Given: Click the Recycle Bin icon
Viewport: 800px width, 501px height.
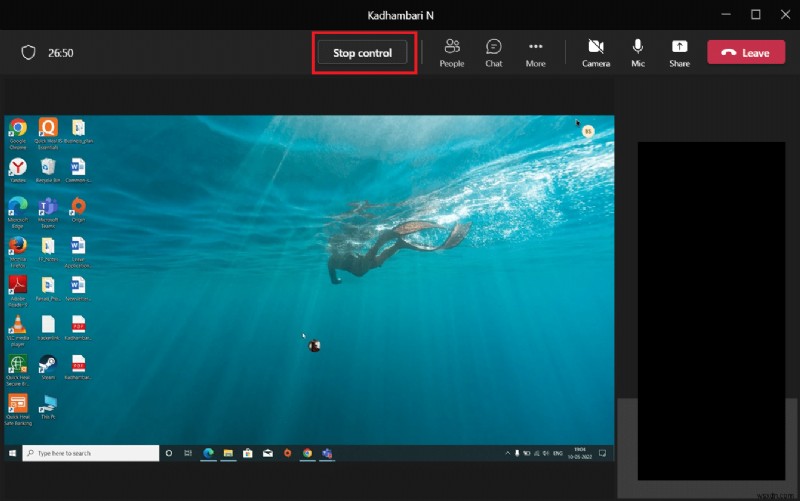Looking at the screenshot, I should coord(47,170).
